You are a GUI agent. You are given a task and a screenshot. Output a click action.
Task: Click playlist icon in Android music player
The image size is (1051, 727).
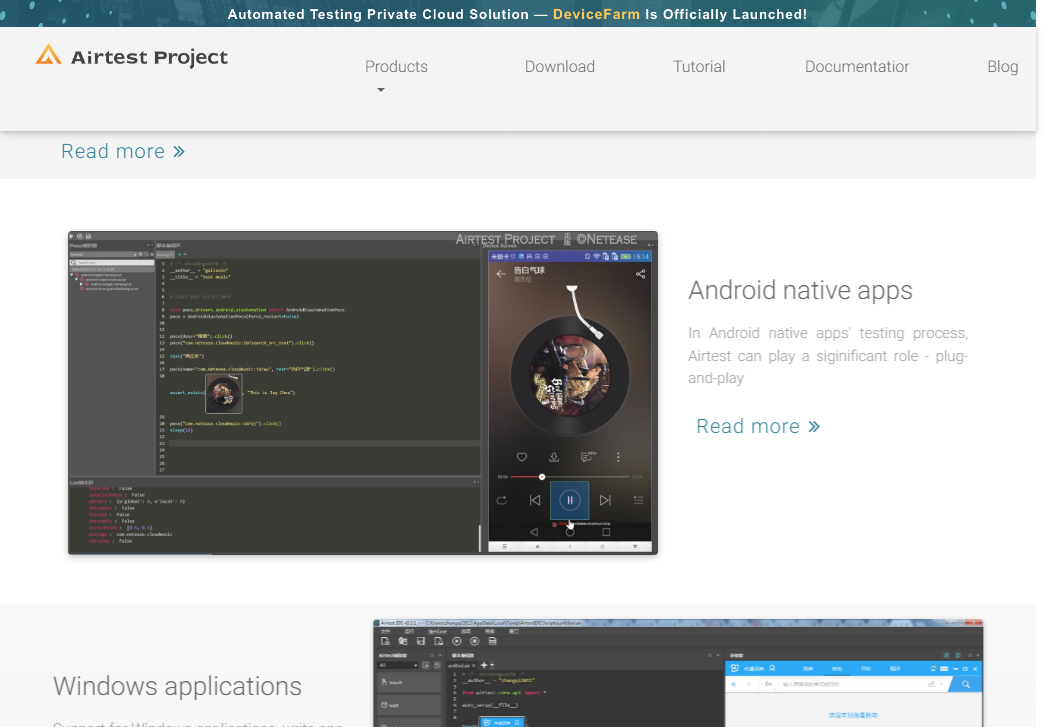[638, 500]
